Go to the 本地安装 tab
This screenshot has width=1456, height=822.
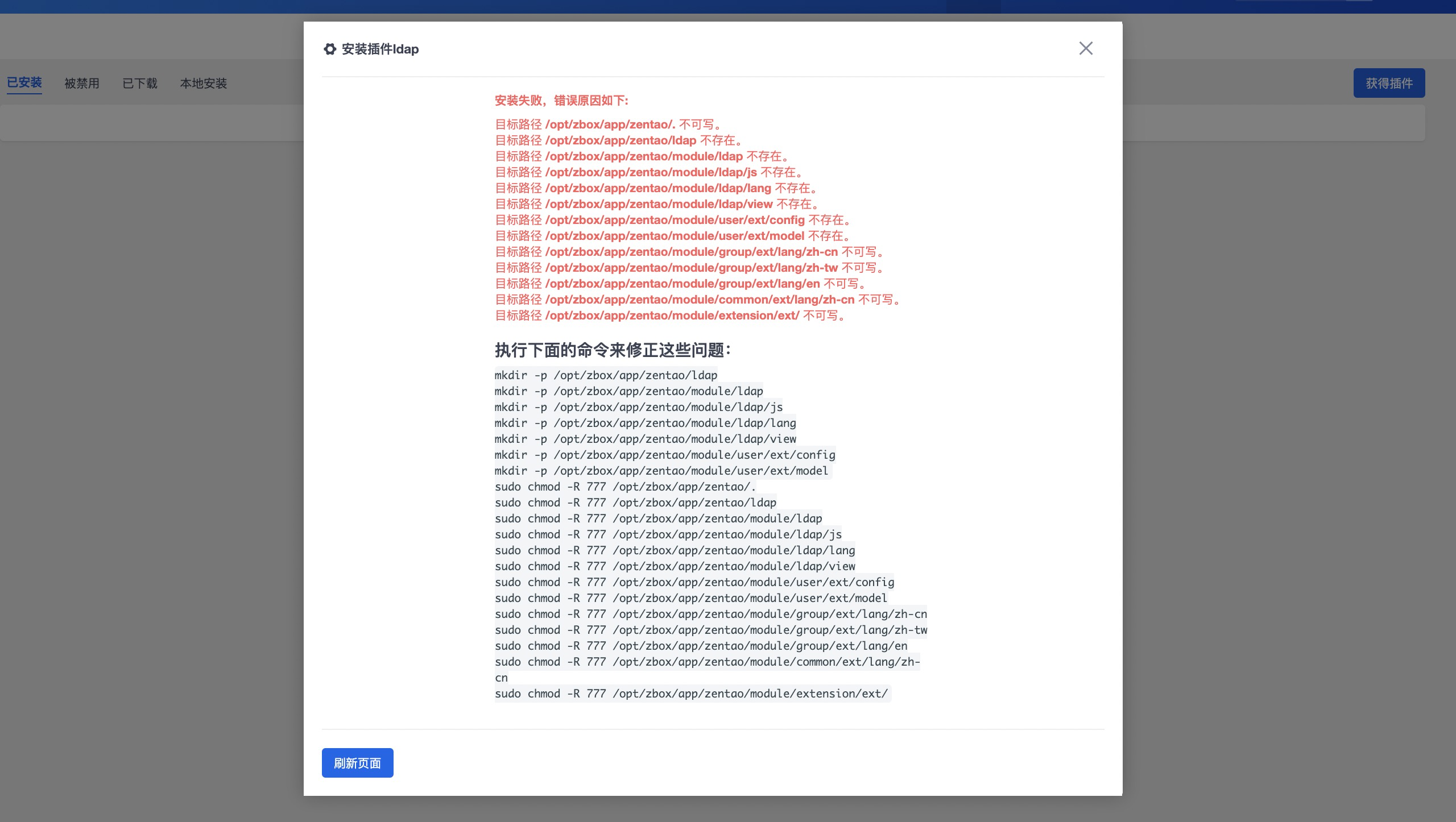[204, 84]
